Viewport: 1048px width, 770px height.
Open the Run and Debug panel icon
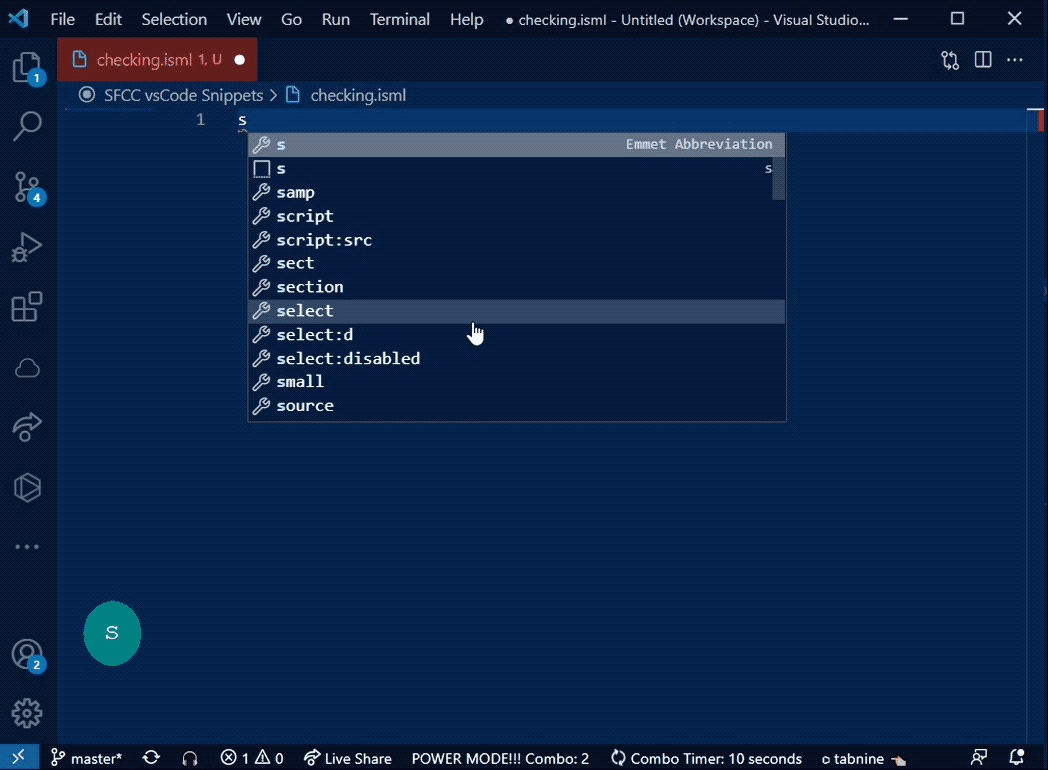[x=27, y=247]
